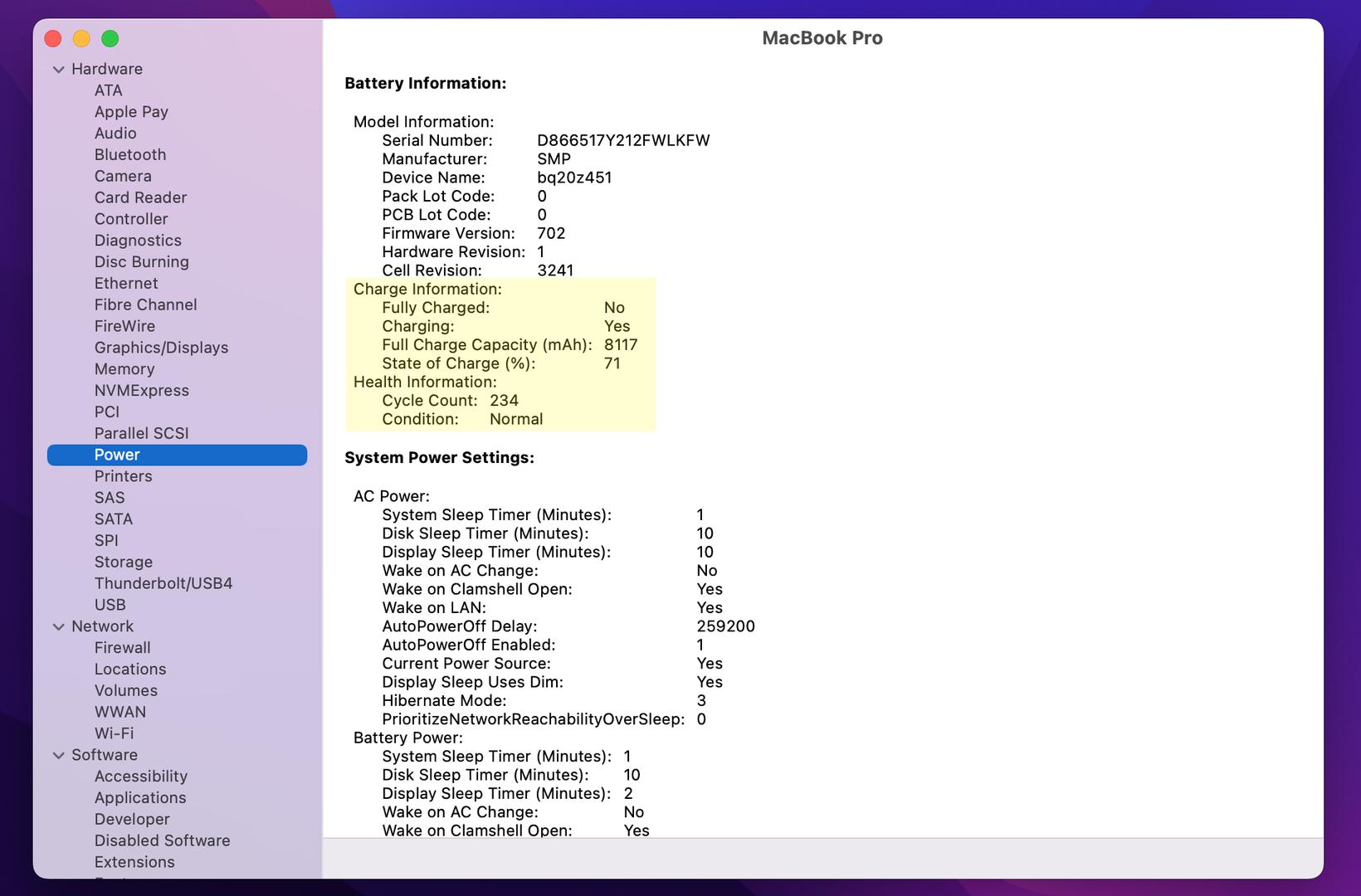Select Parallel SCSI item
The width and height of the screenshot is (1361, 896).
pos(141,434)
